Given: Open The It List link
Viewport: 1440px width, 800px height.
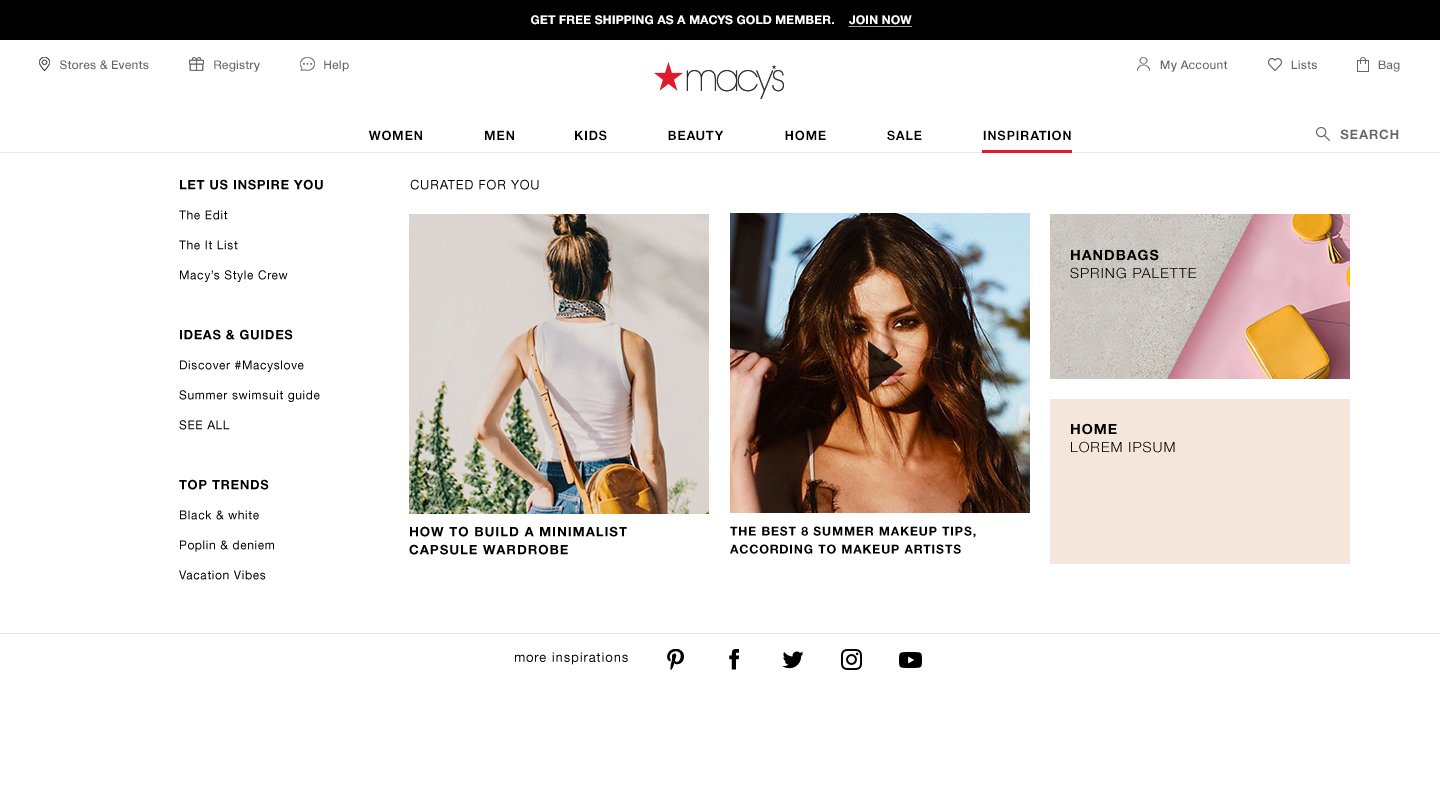Looking at the screenshot, I should [208, 245].
